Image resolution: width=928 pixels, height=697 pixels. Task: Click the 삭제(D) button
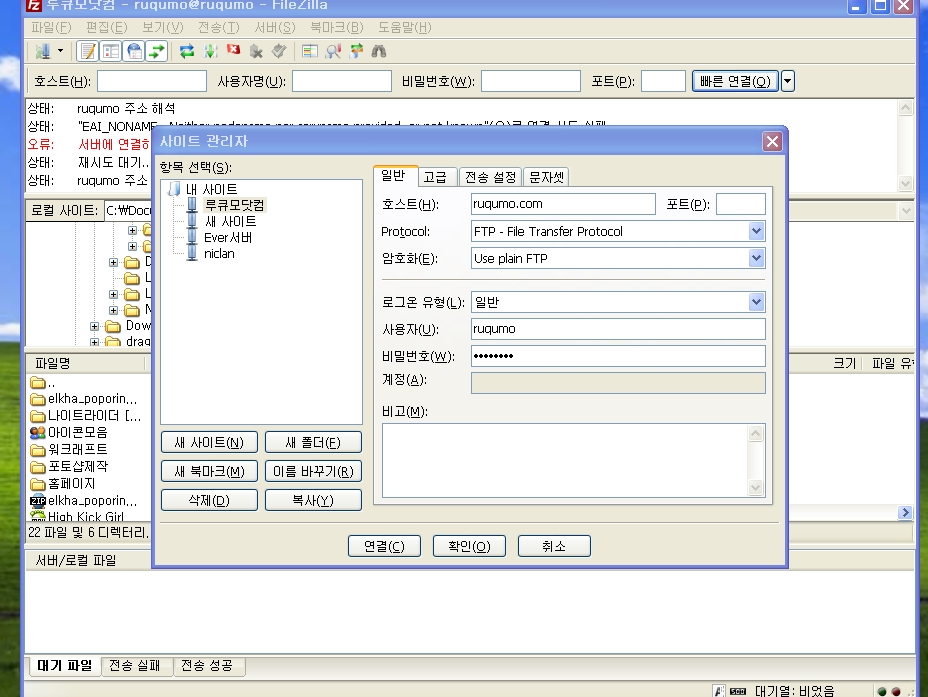click(x=209, y=501)
